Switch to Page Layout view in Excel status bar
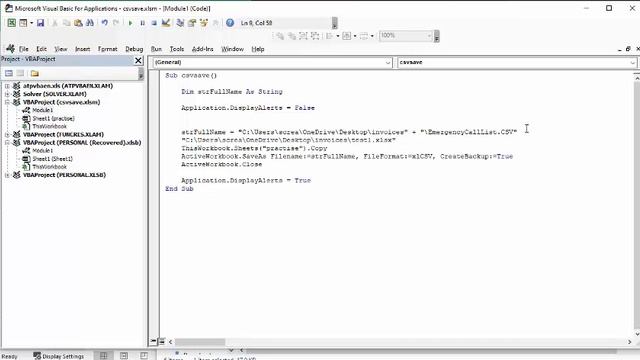Viewport: 640px width, 360px height. coord(124,356)
